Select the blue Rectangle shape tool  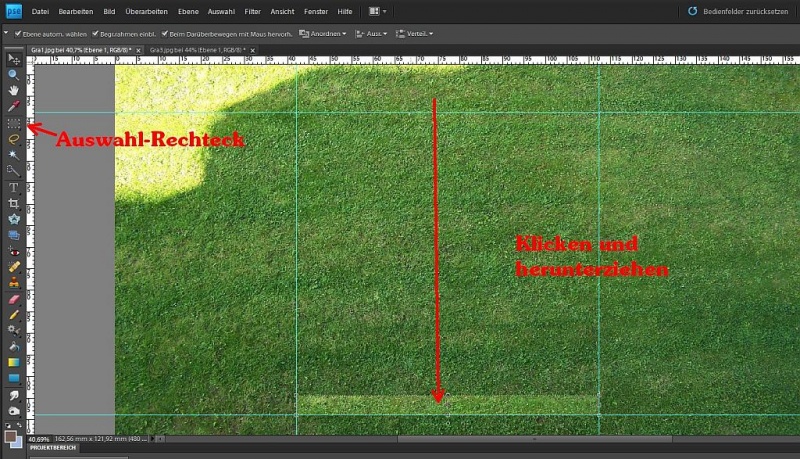click(14, 378)
